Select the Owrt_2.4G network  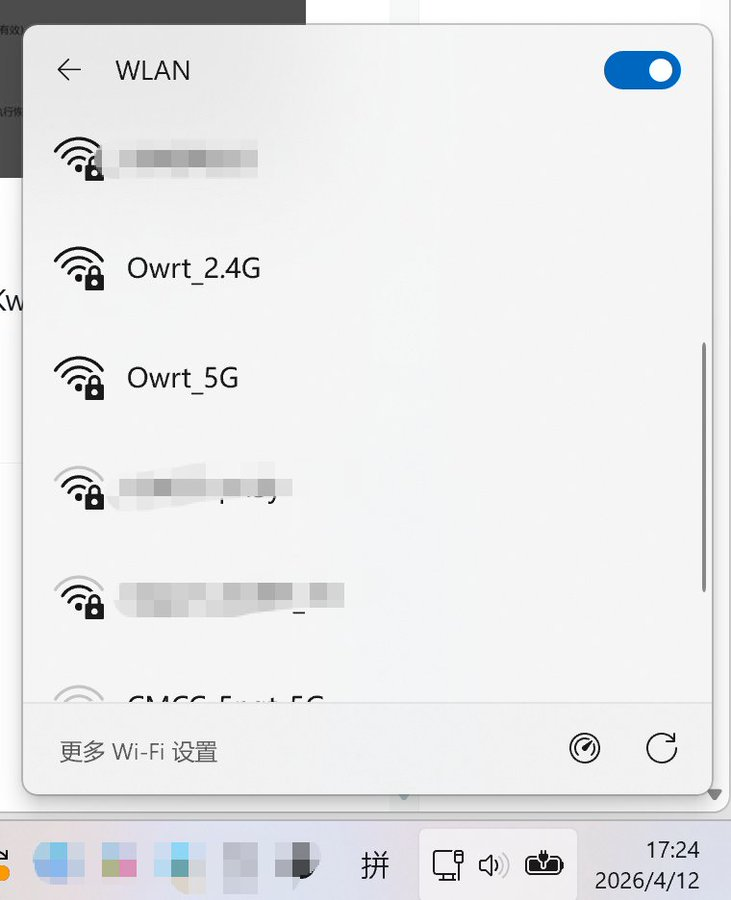367,268
